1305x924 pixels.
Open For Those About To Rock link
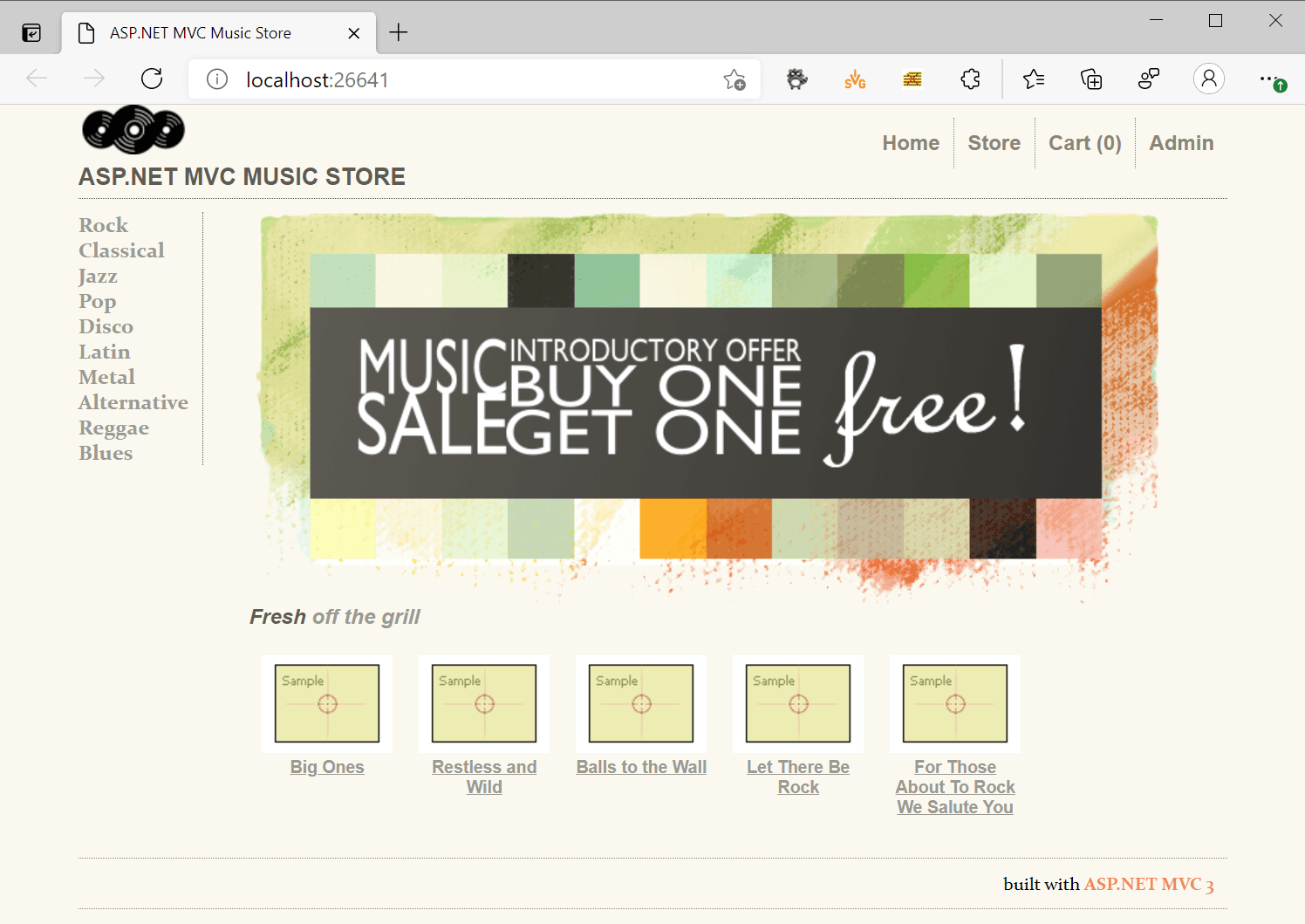pos(955,787)
